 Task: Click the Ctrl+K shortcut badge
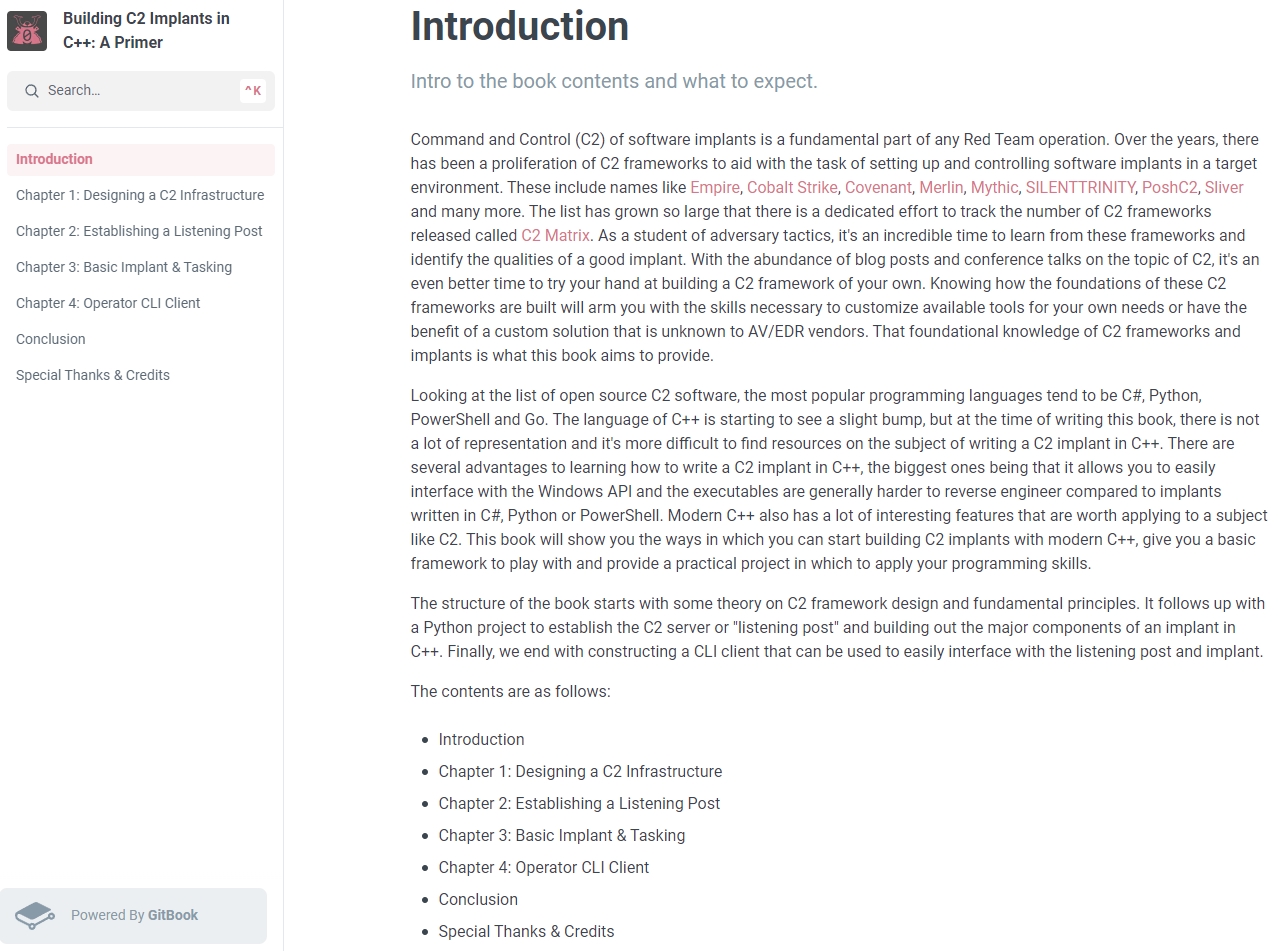click(253, 91)
